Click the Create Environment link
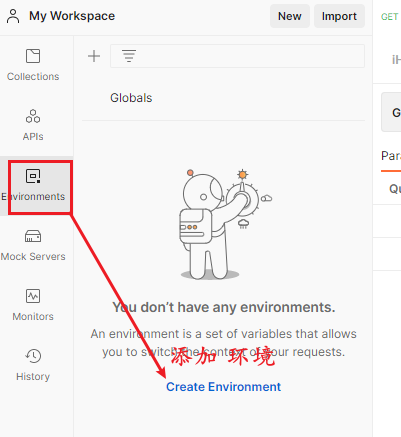The height and width of the screenshot is (437, 401). tap(223, 387)
